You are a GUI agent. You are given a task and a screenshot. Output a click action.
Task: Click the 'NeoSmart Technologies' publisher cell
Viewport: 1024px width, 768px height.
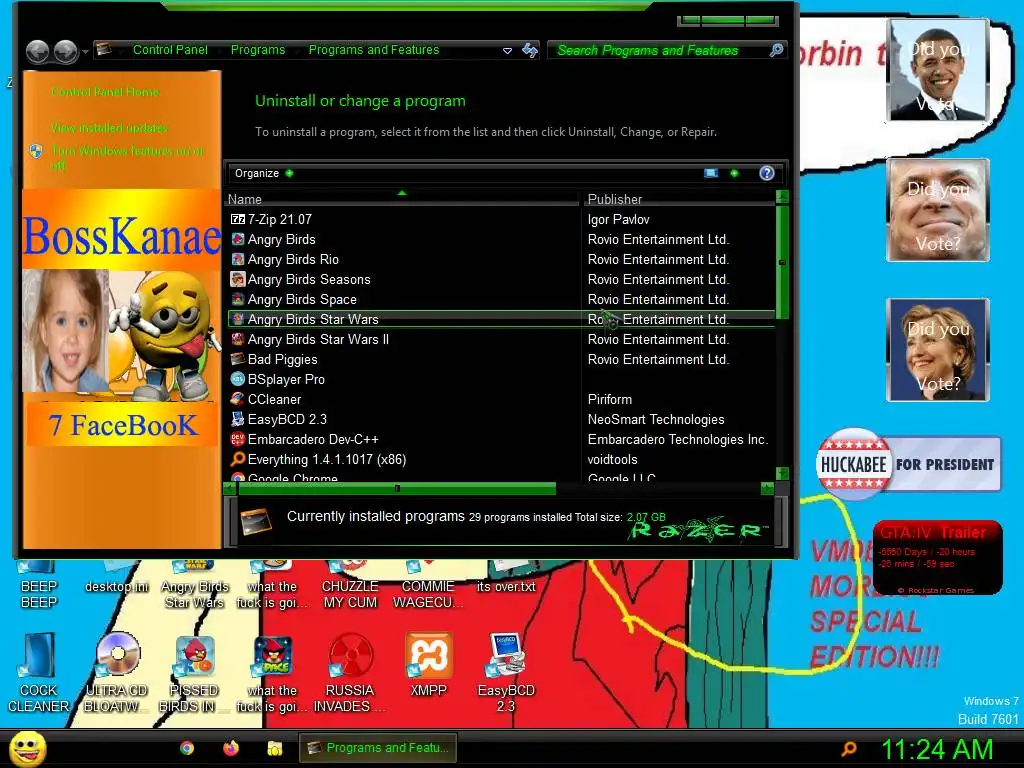[x=656, y=419]
